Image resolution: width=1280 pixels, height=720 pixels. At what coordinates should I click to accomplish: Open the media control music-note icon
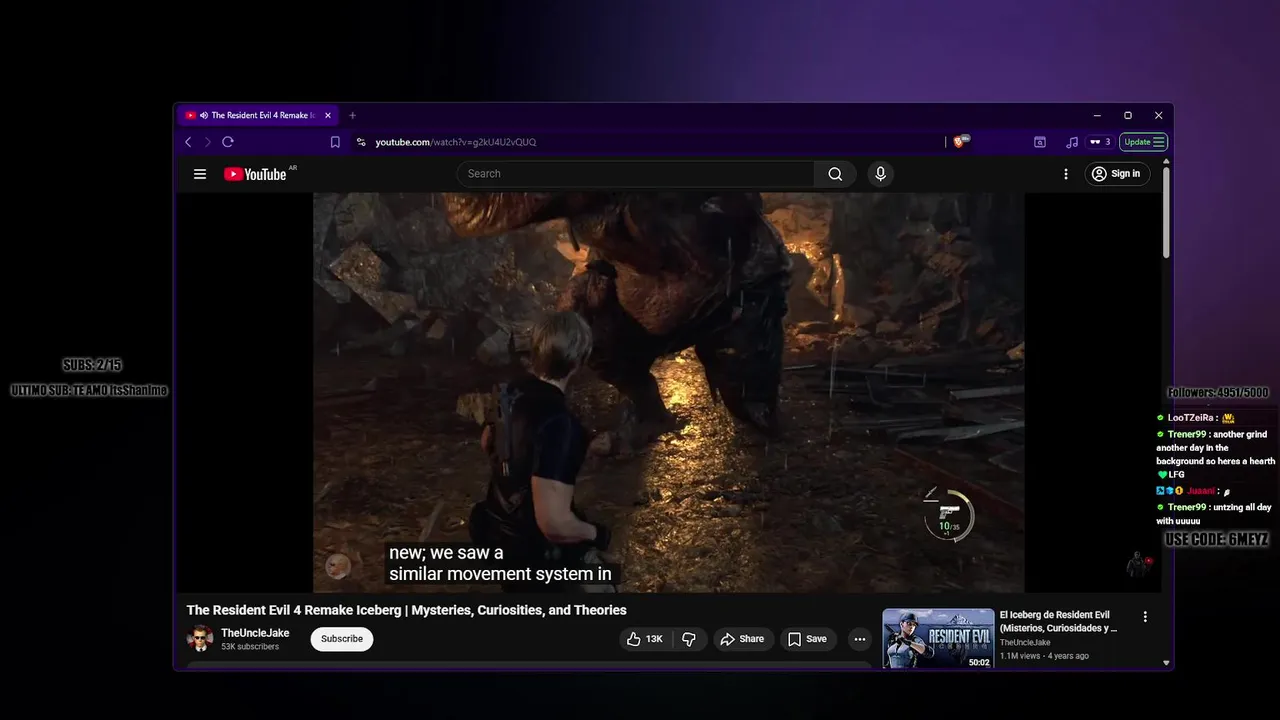point(1072,142)
